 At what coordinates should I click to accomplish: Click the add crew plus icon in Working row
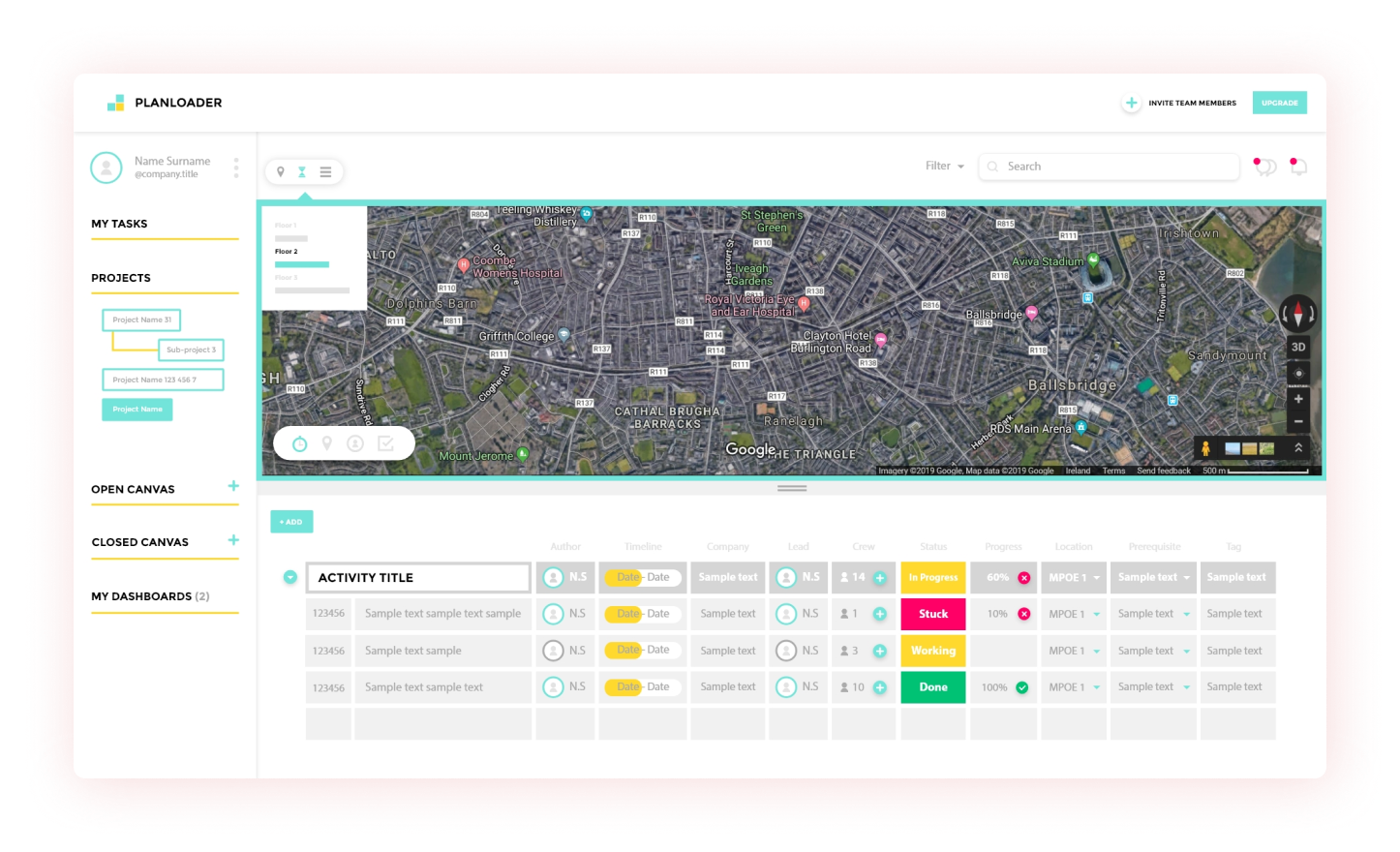click(x=880, y=651)
